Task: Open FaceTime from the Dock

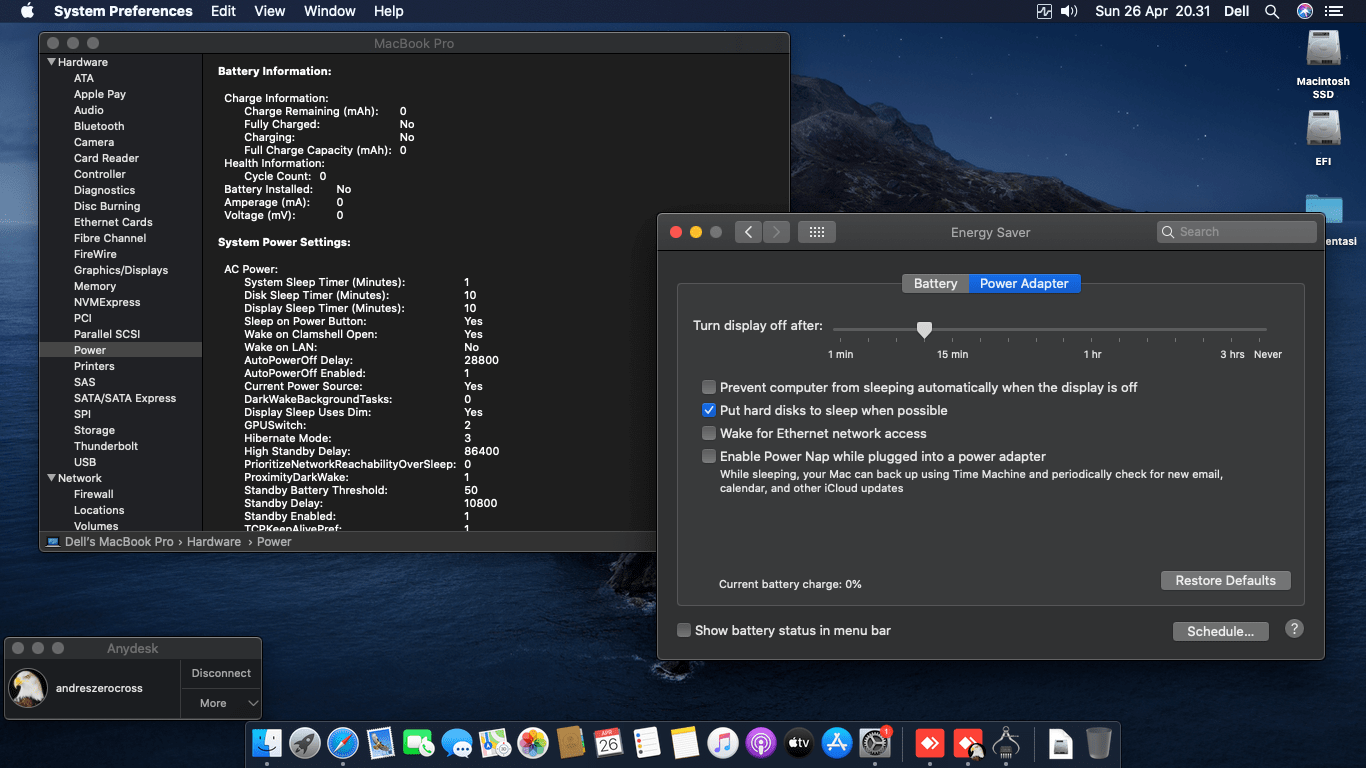Action: pyautogui.click(x=419, y=742)
